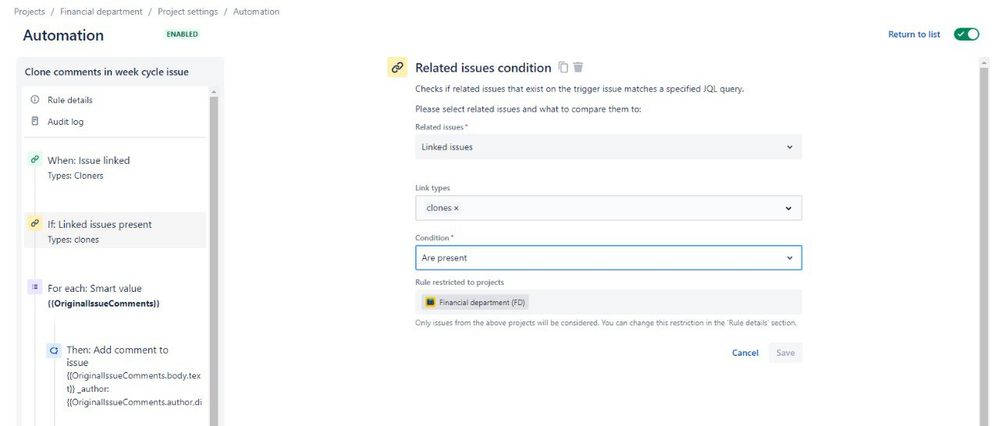999x426 pixels.
Task: Open the Link types dropdown
Action: [608, 208]
